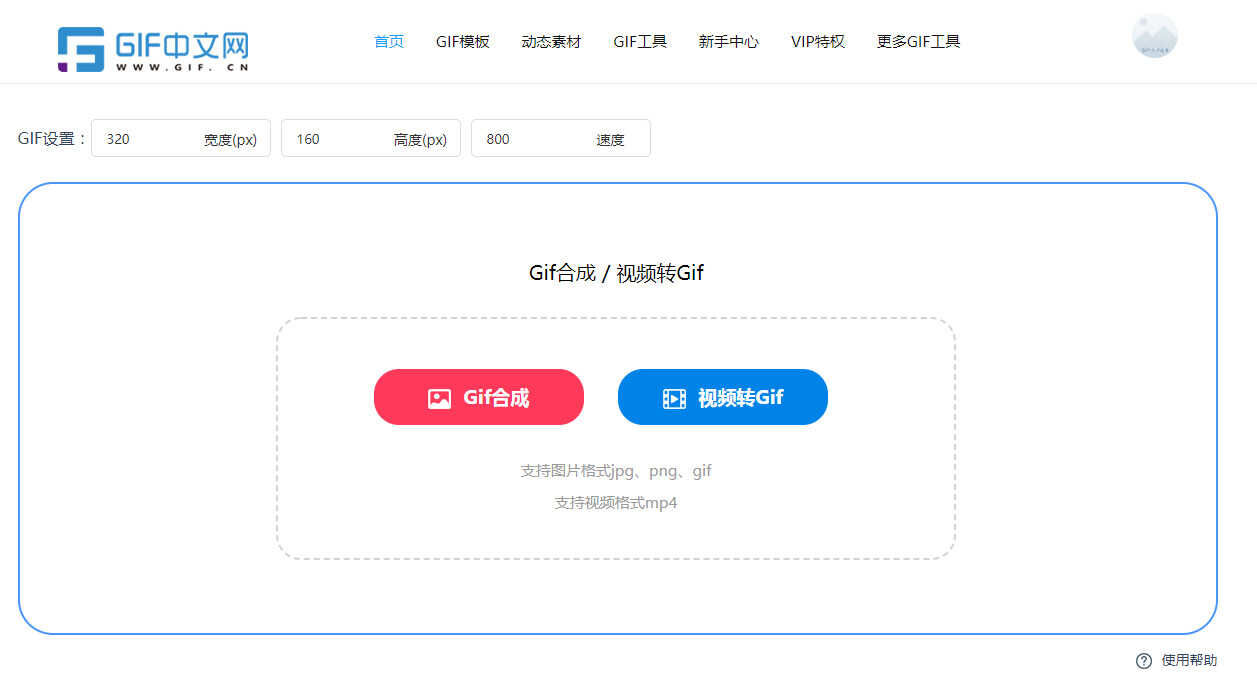Viewport: 1257px width, 691px height.
Task: Open the VIP特权 page
Action: pyautogui.click(x=818, y=42)
